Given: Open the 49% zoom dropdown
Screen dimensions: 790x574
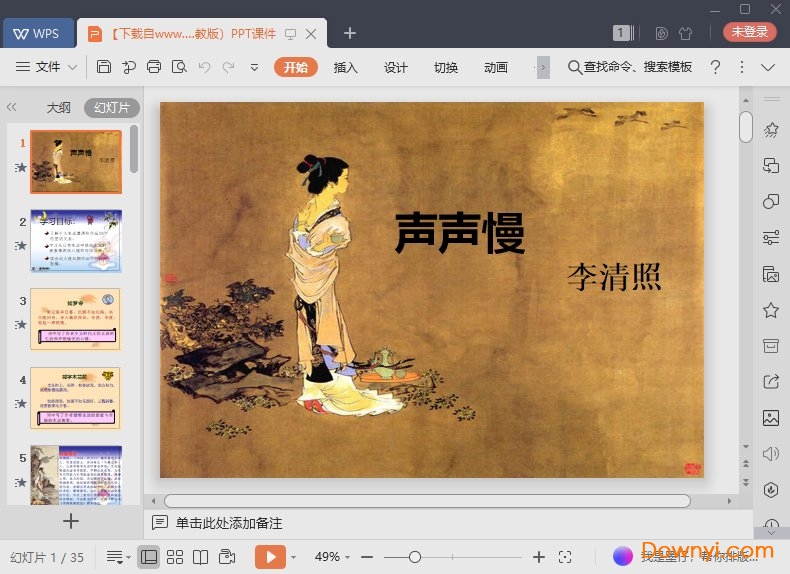Looking at the screenshot, I should 332,557.
